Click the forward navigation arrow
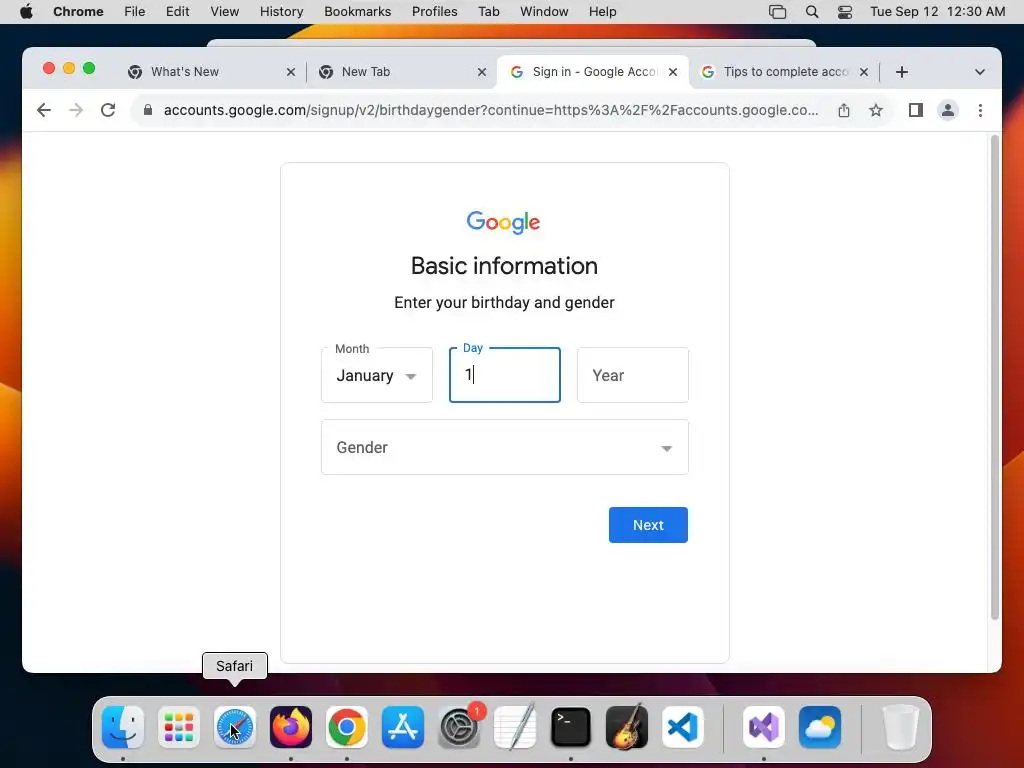This screenshot has height=768, width=1024. 76,110
